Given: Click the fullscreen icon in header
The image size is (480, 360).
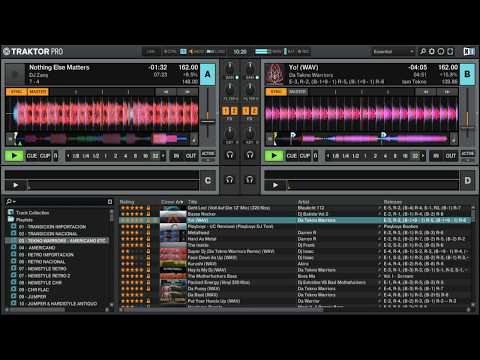Looking at the screenshot, I should [450, 51].
